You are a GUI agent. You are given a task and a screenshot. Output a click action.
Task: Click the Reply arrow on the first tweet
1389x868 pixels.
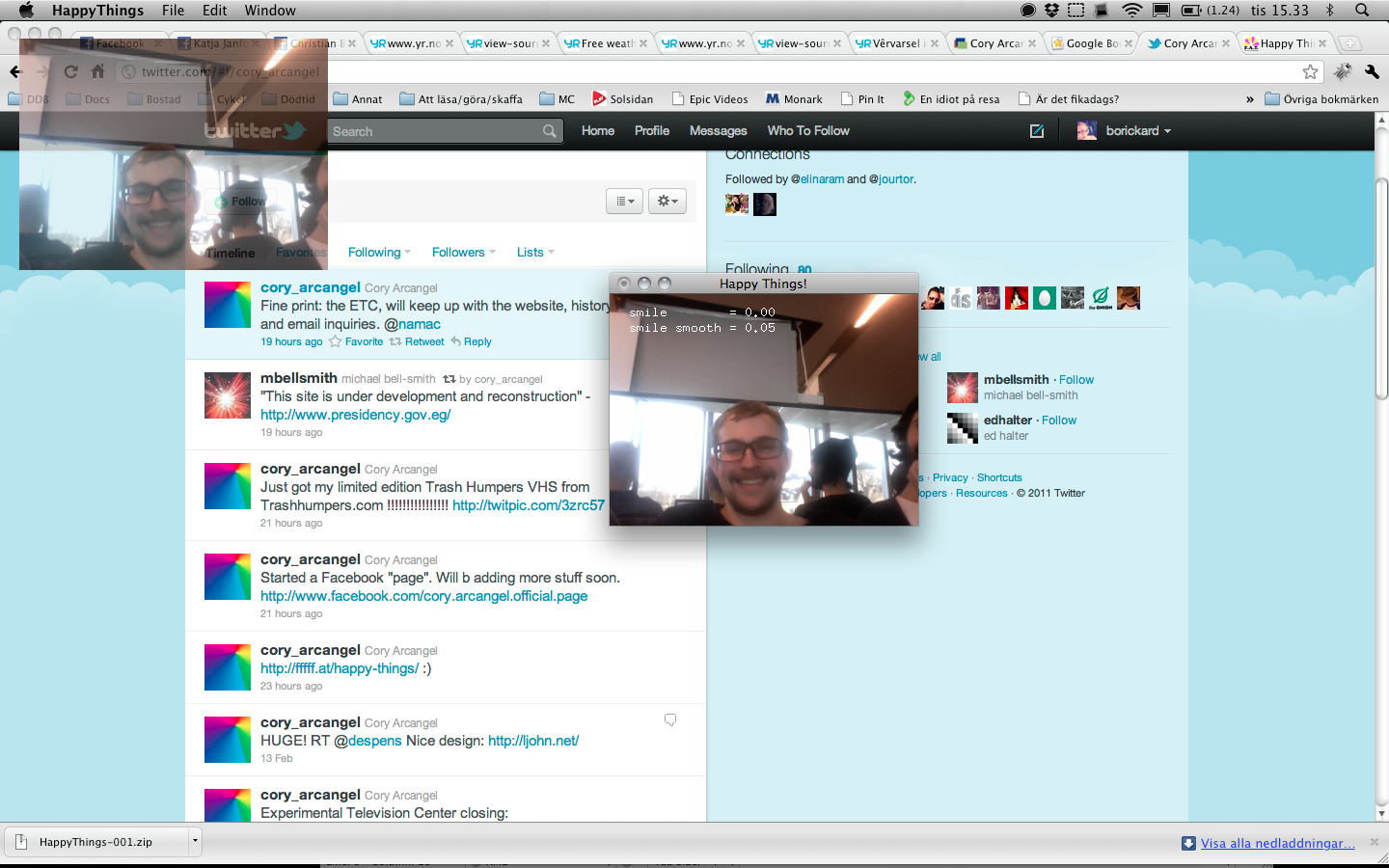471,341
